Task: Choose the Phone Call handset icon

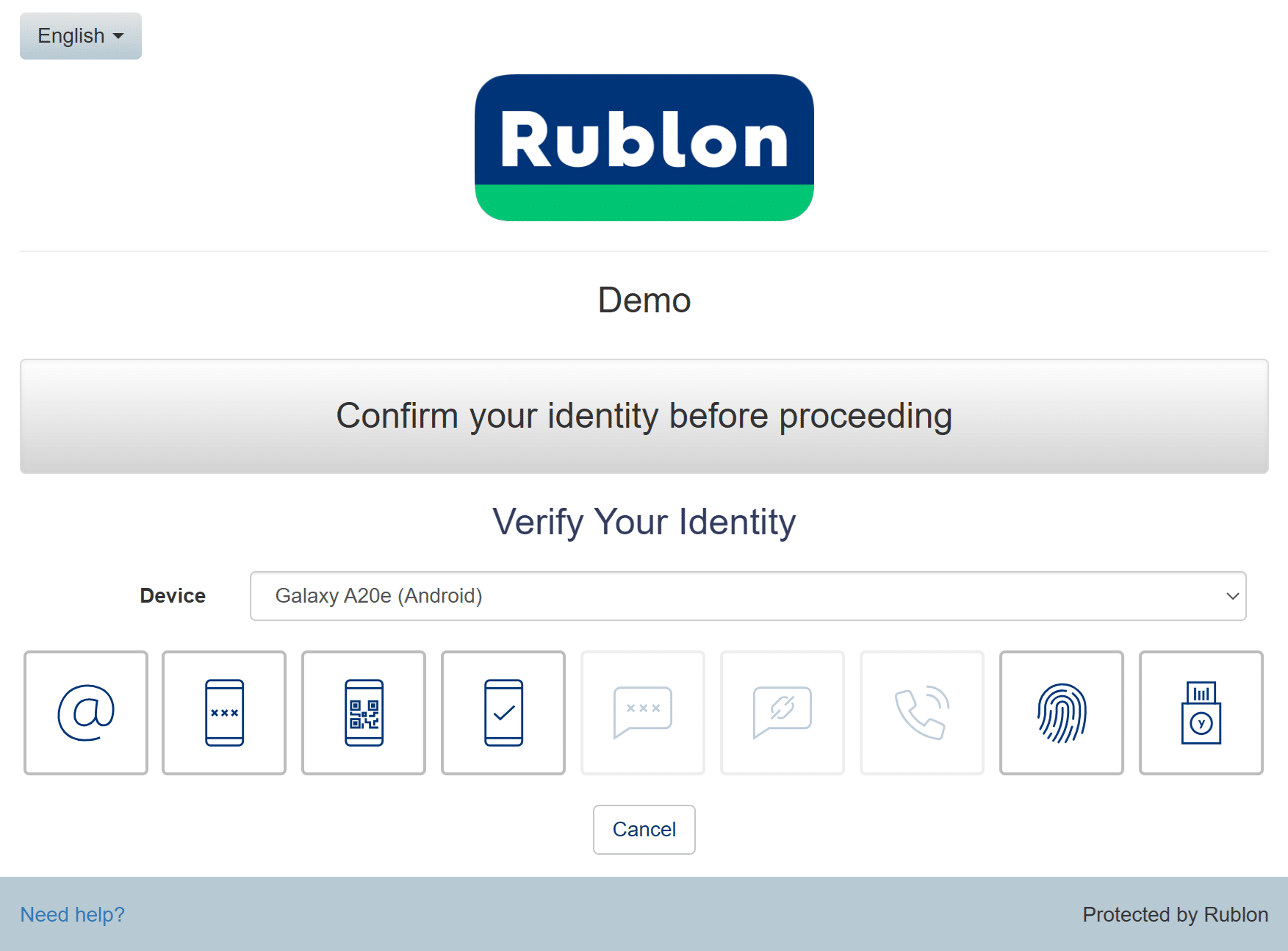Action: [922, 712]
